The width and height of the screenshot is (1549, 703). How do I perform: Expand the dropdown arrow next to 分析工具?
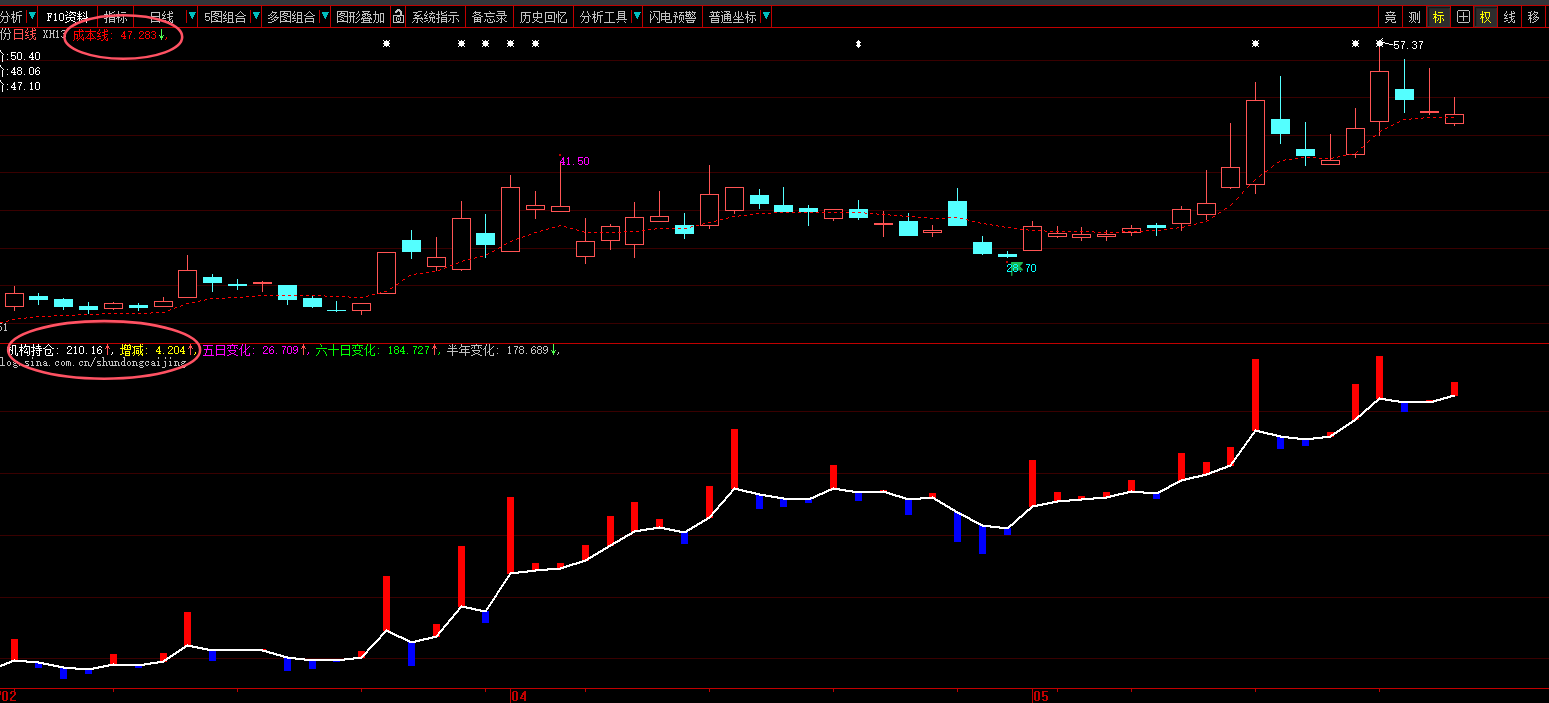(637, 17)
